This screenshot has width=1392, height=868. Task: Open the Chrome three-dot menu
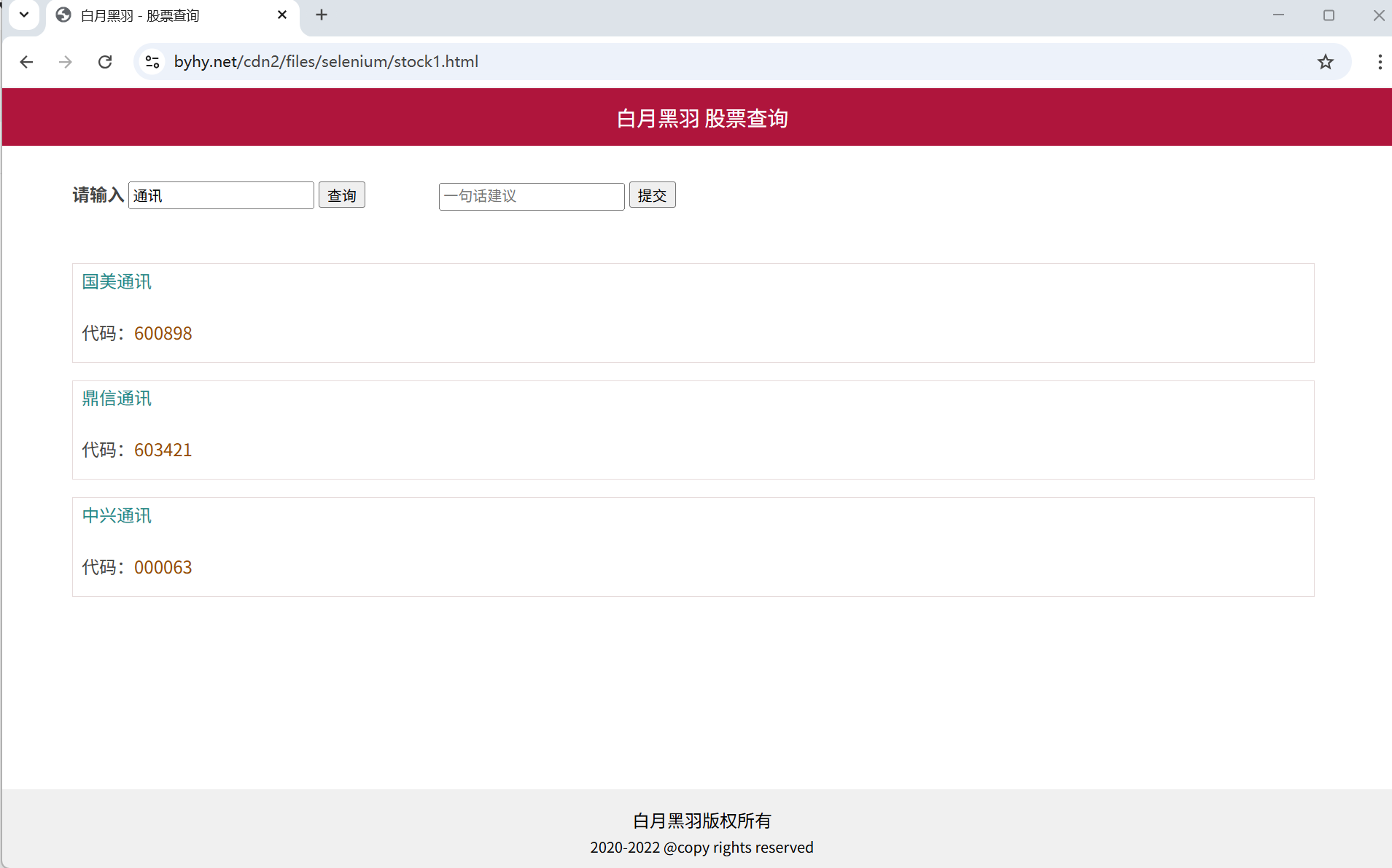click(1380, 62)
